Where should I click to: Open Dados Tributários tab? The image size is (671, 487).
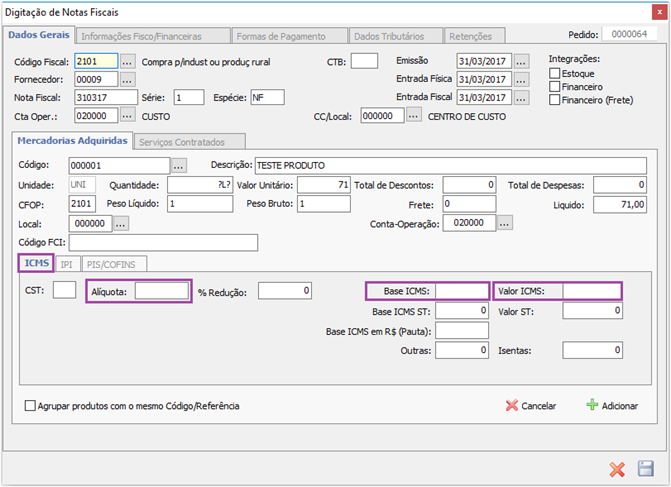pos(396,36)
